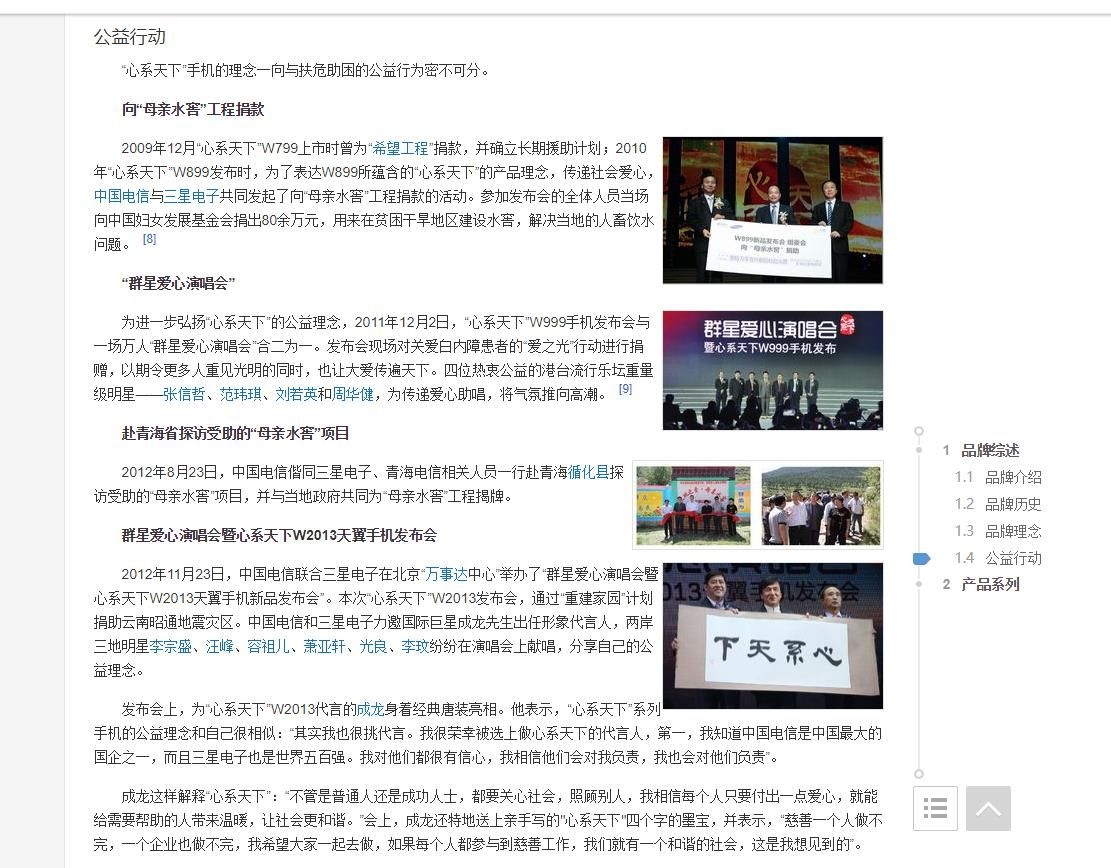Open the 成龙 link
1111x868 pixels.
[x=370, y=709]
